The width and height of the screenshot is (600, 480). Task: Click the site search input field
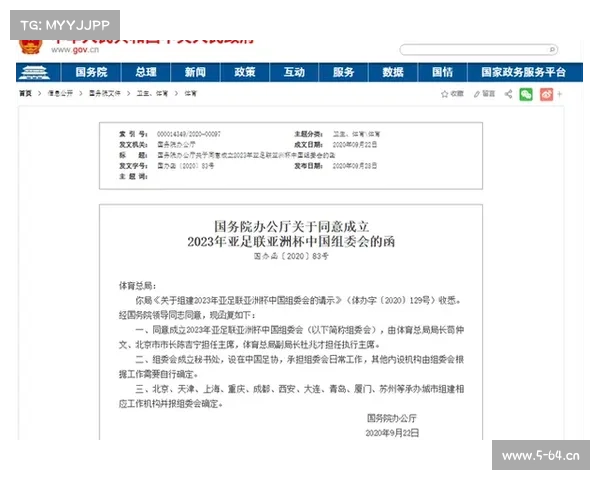click(470, 49)
